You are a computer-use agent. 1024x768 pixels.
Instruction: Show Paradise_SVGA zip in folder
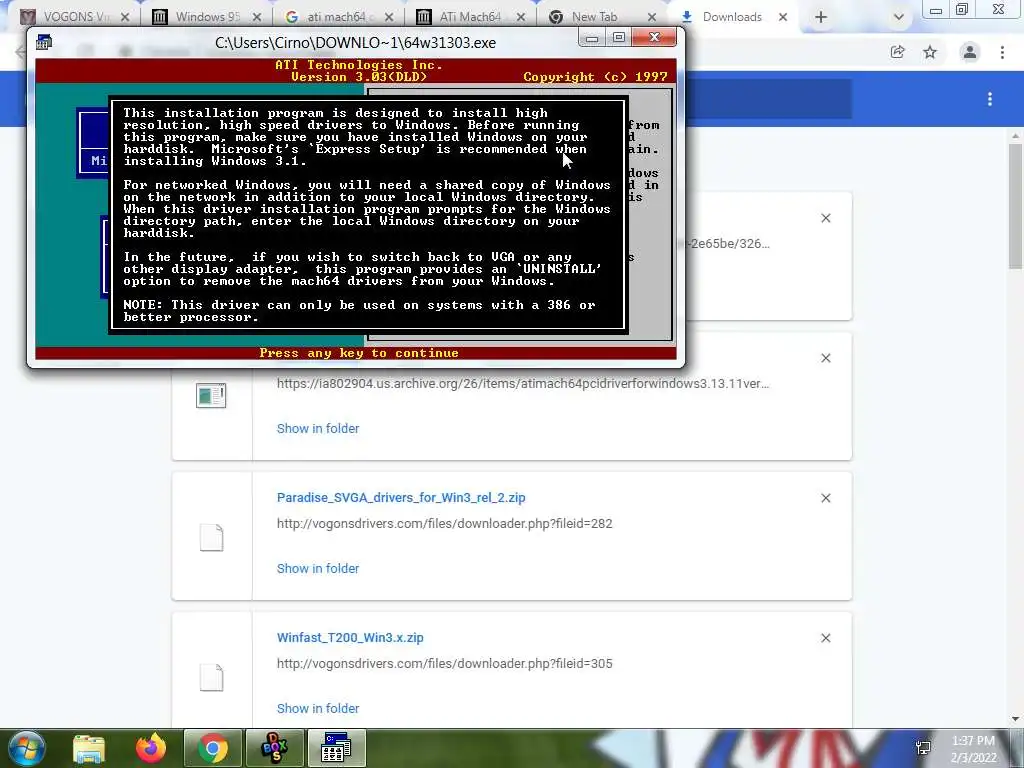[x=318, y=568]
